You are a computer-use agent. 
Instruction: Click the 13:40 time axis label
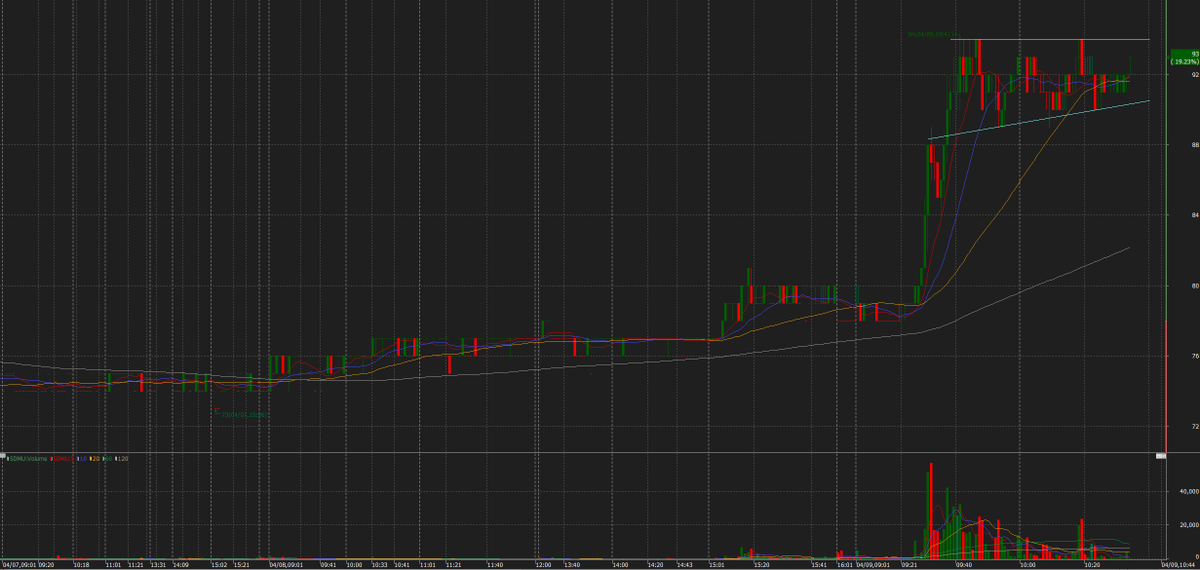click(571, 565)
